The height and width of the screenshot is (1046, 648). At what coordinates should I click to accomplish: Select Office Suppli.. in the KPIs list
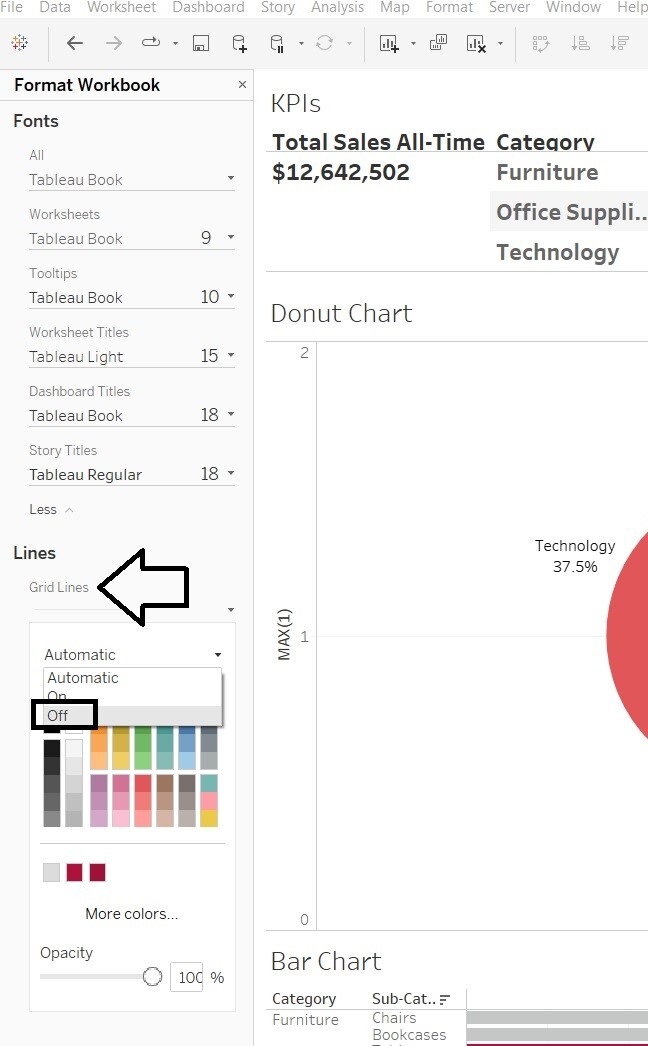[571, 212]
